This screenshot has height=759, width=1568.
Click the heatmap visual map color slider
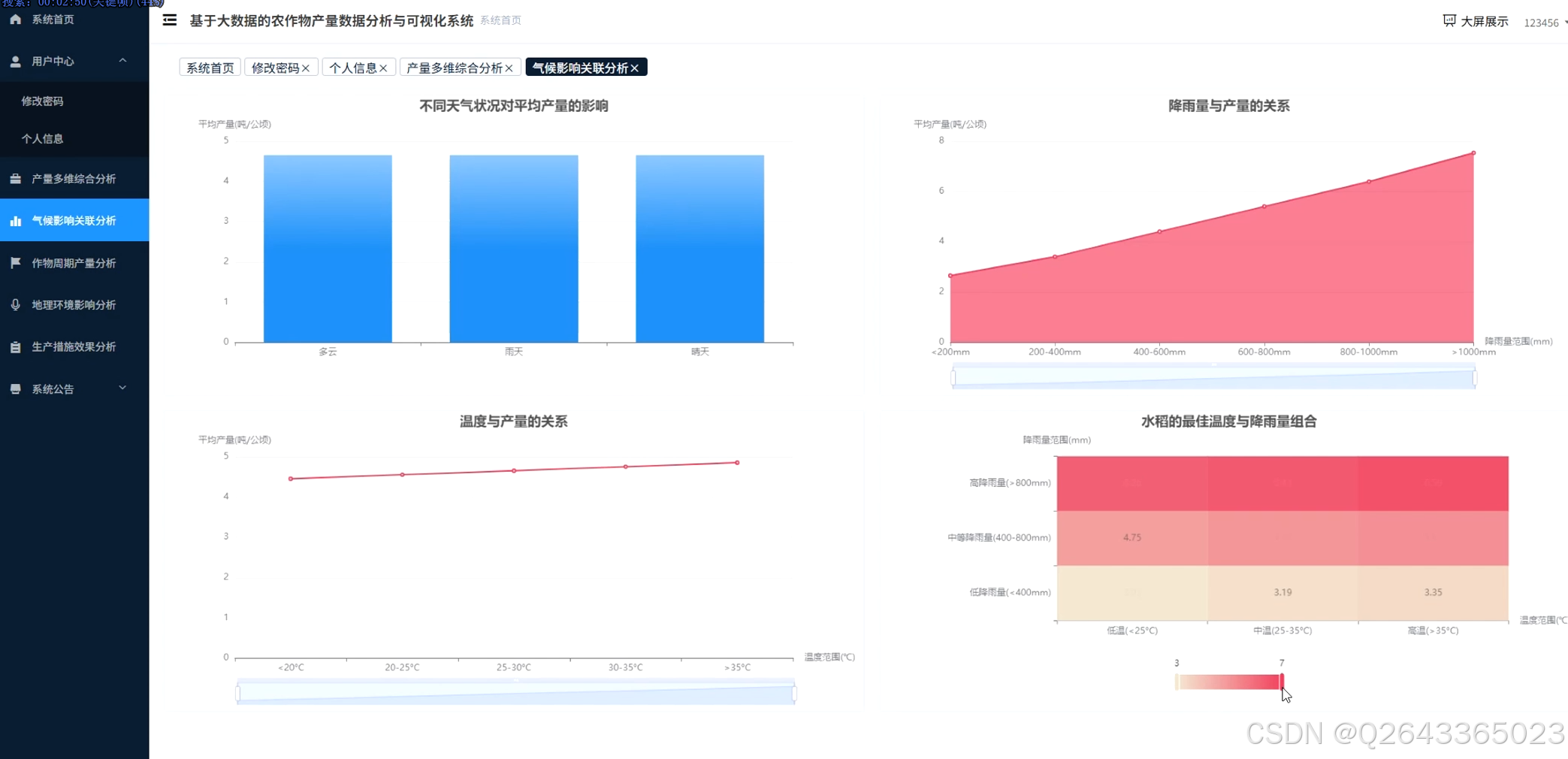1229,682
